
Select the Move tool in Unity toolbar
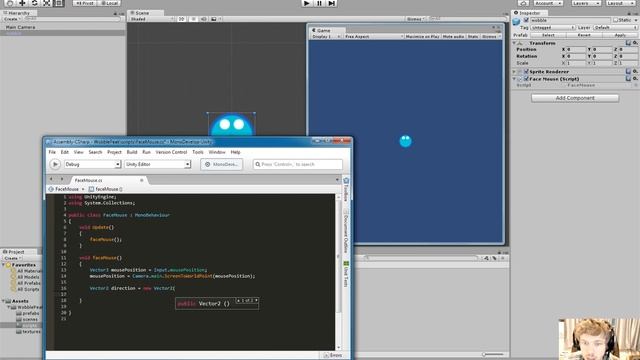coord(22,3)
